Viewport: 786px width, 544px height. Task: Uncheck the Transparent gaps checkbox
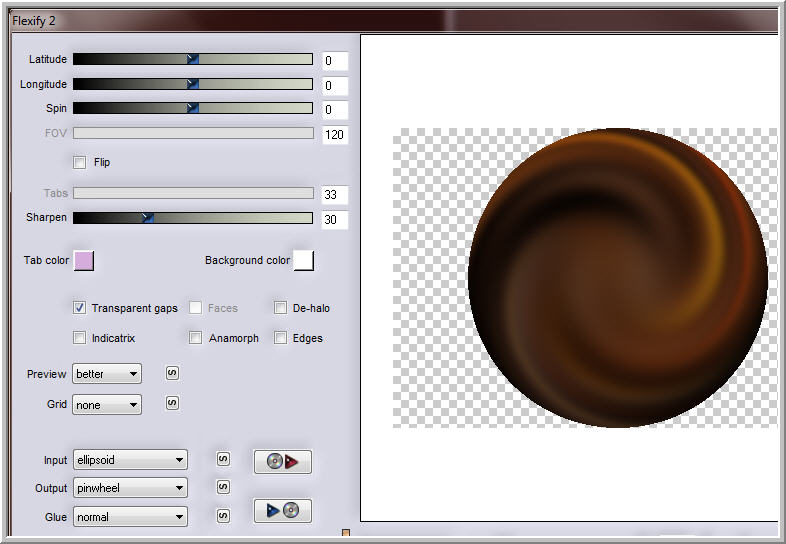click(x=79, y=308)
